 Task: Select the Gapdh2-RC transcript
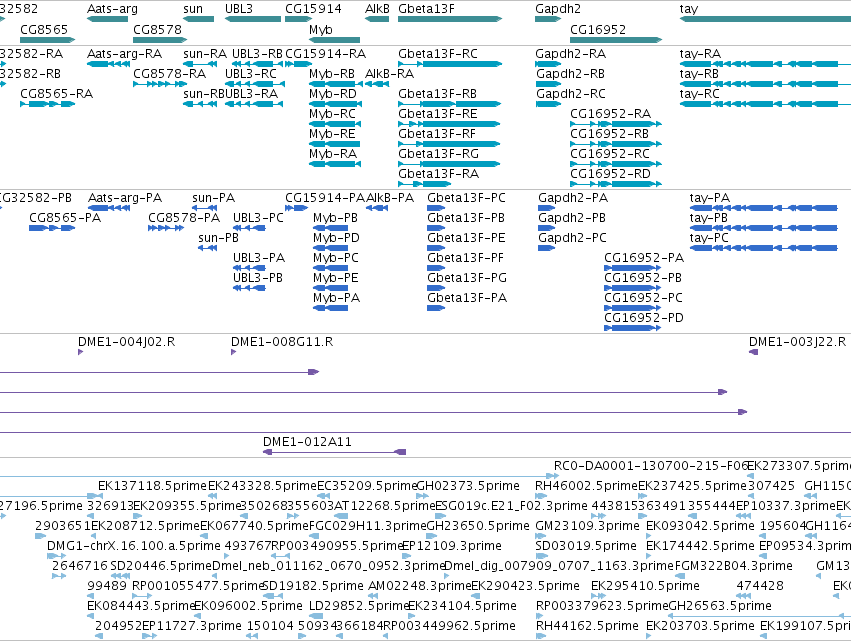[549, 104]
